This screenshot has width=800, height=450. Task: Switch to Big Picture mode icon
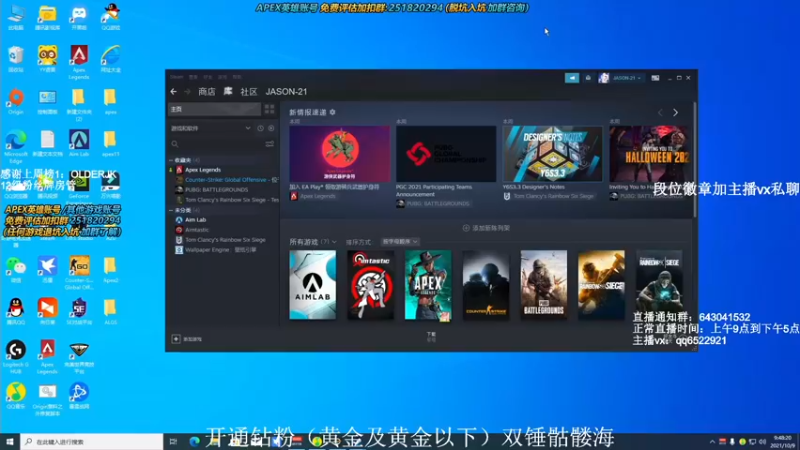click(x=655, y=78)
